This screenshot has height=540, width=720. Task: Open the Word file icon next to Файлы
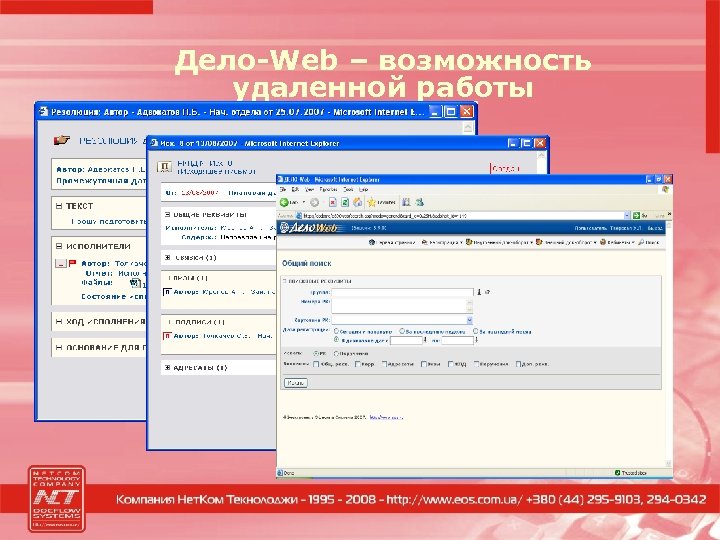click(135, 283)
